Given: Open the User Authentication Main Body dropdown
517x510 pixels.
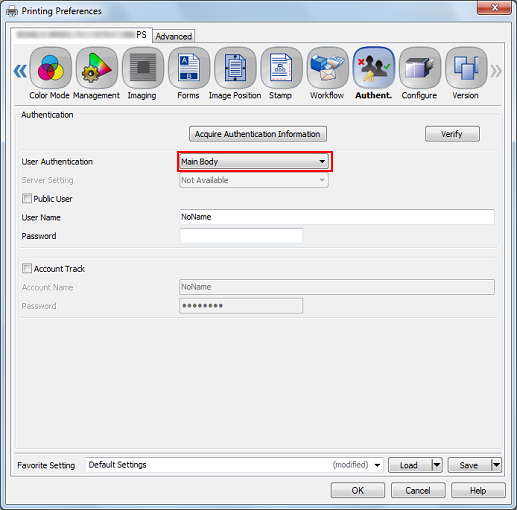Looking at the screenshot, I should coord(254,162).
